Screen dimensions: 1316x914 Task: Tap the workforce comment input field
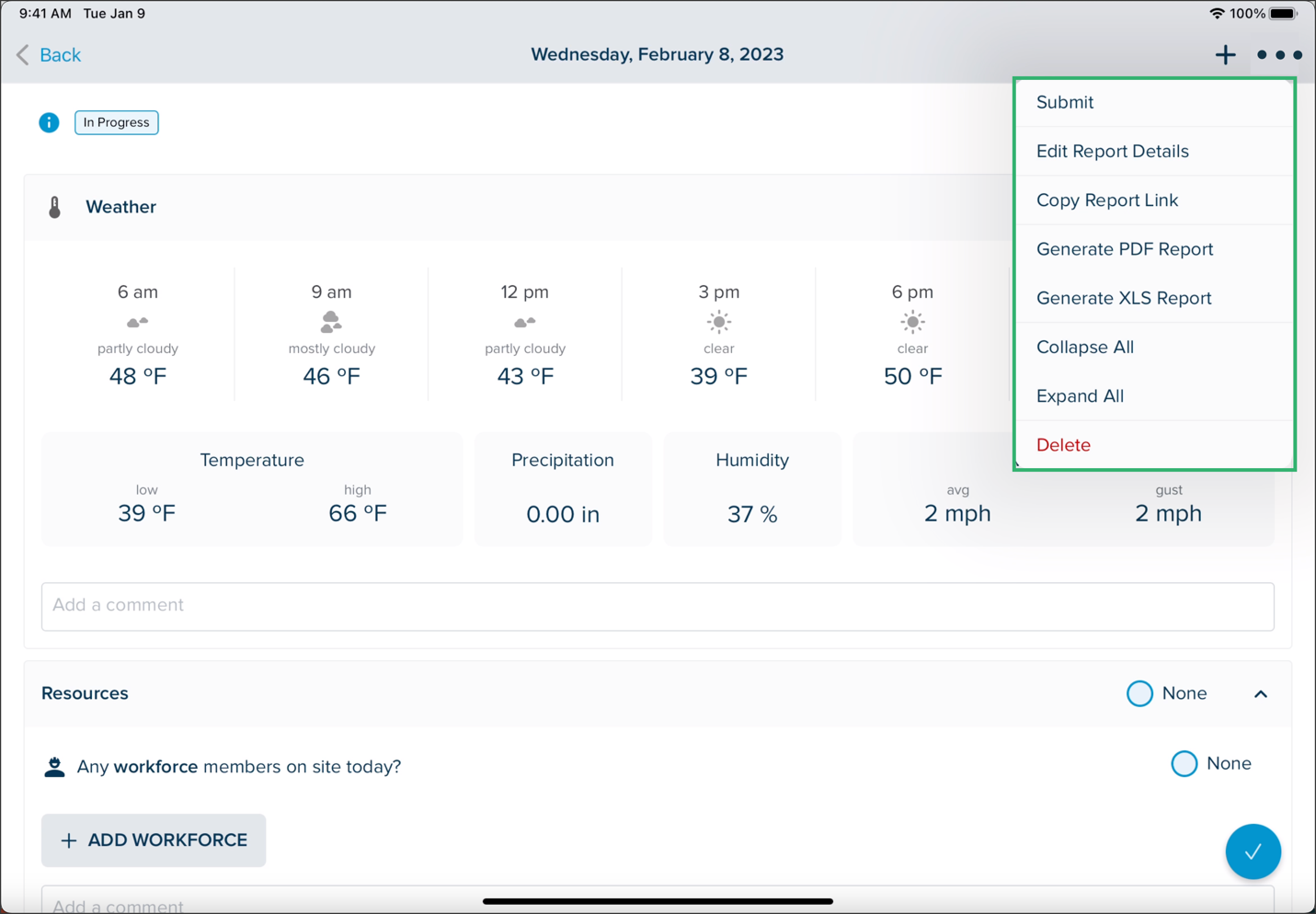click(x=658, y=899)
